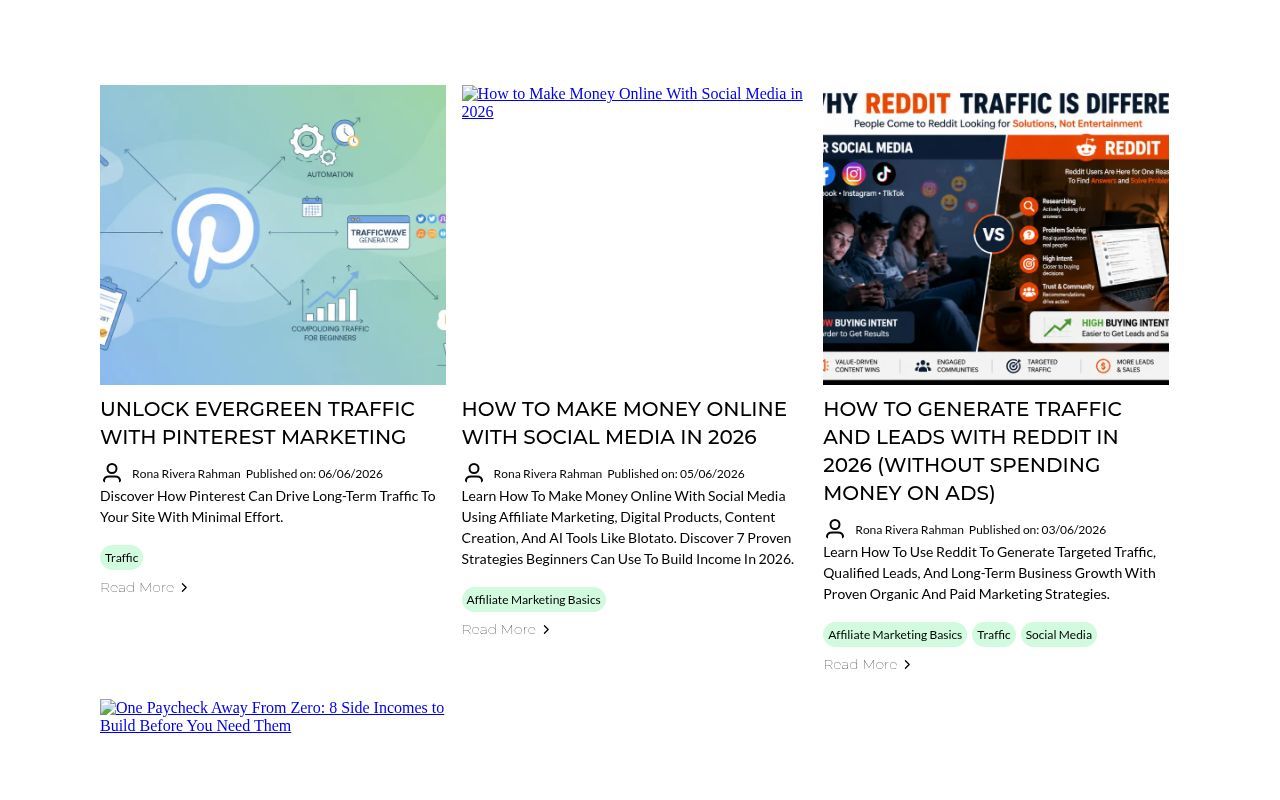Click chevron arrow beside Social Media Read More
This screenshot has height=800, width=1280.
click(546, 630)
